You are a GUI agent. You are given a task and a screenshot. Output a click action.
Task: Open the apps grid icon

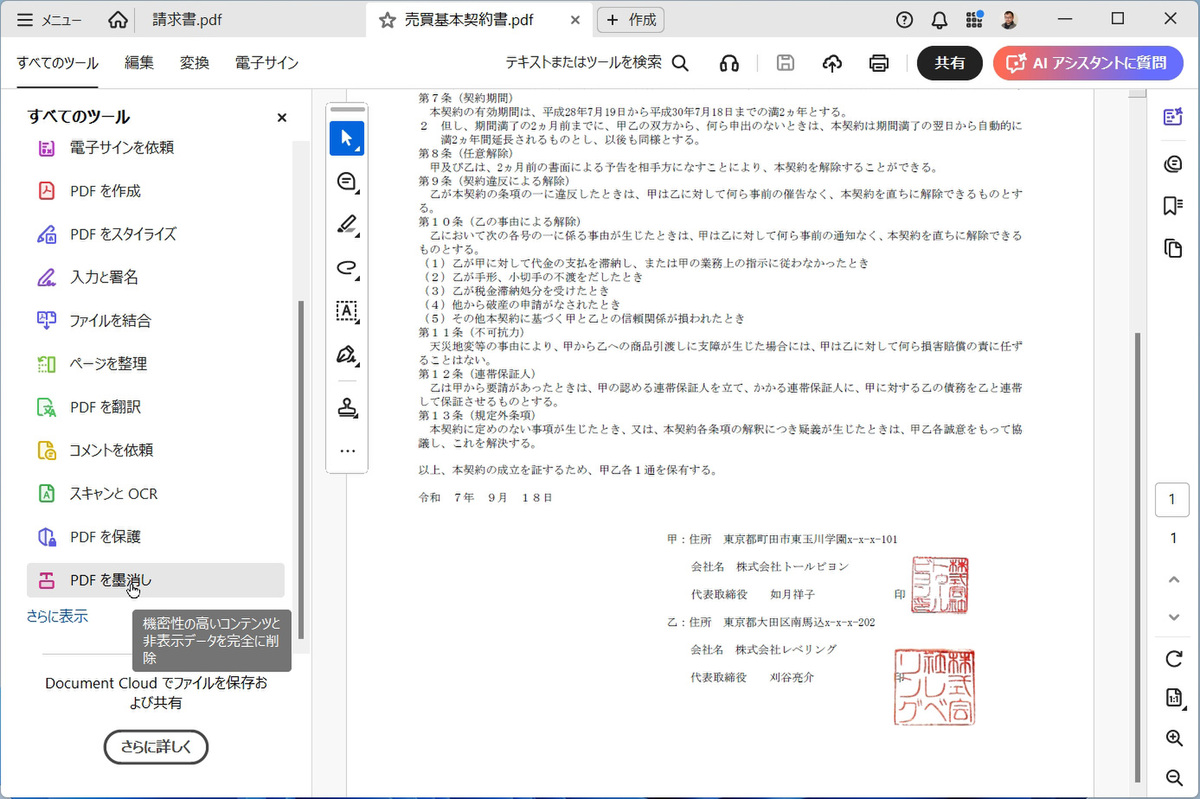point(974,20)
